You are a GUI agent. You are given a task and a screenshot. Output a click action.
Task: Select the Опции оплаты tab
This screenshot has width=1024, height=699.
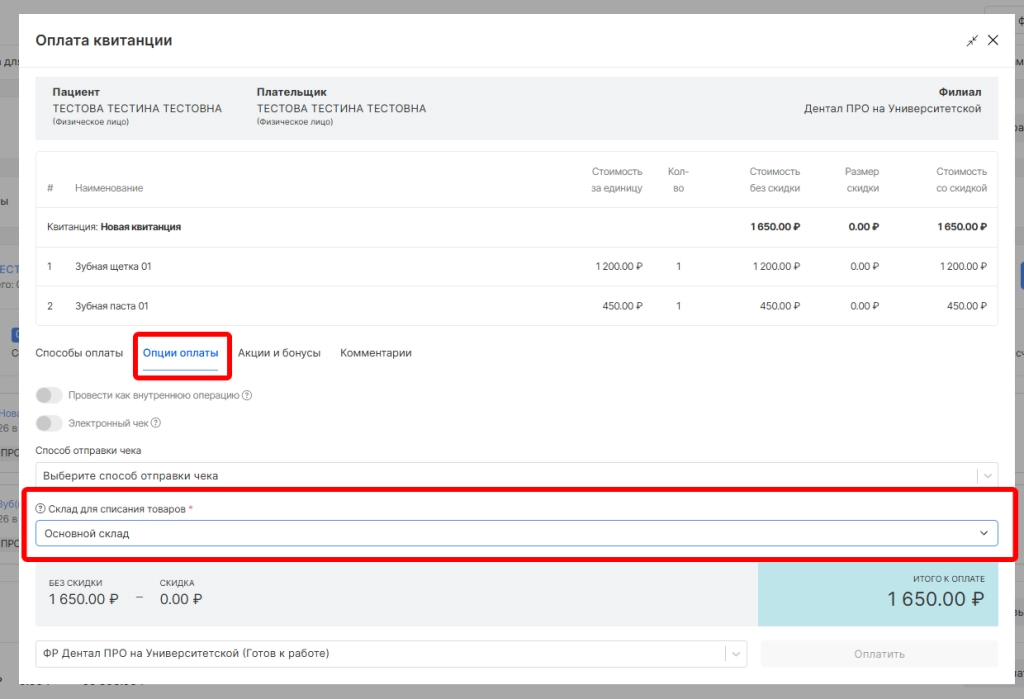(180, 353)
